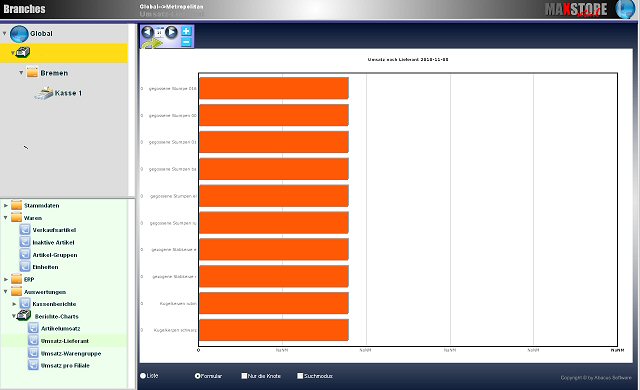Click the Kugelkerzen schwarz bottom bar

[x=274, y=330]
